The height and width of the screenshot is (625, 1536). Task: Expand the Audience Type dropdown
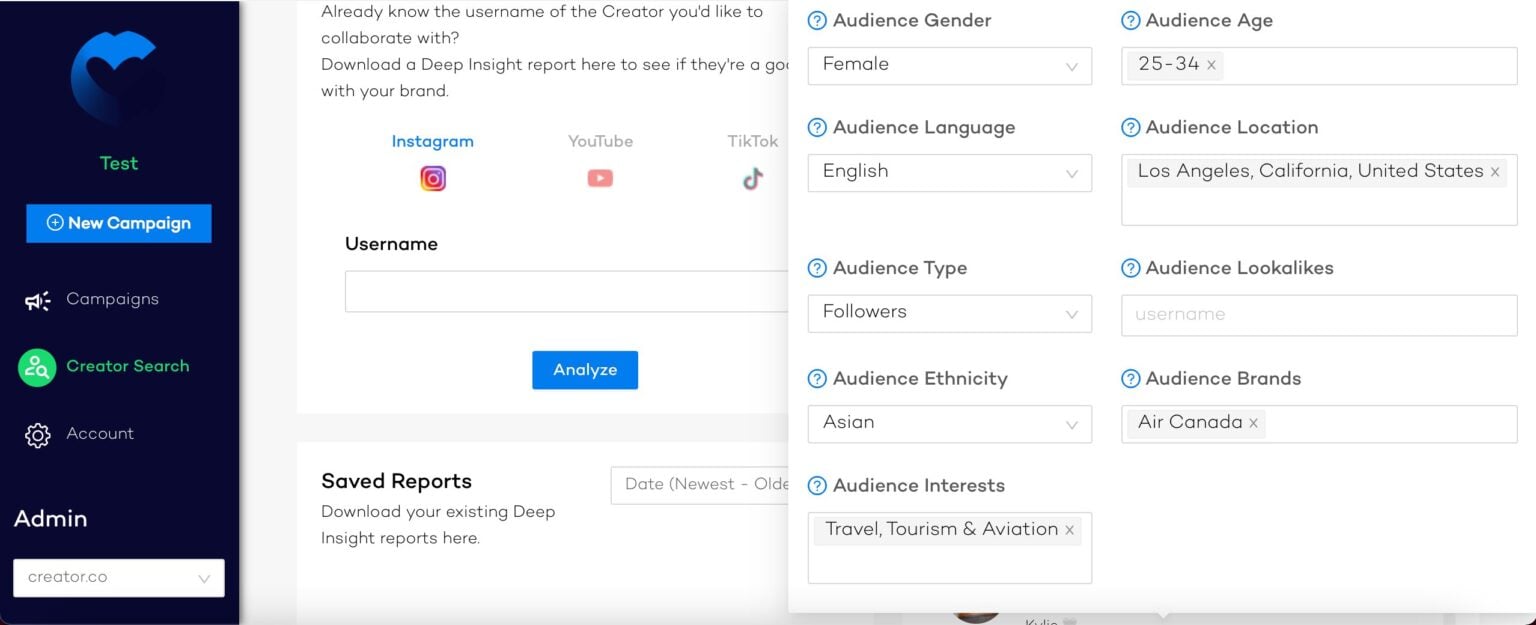coord(948,312)
